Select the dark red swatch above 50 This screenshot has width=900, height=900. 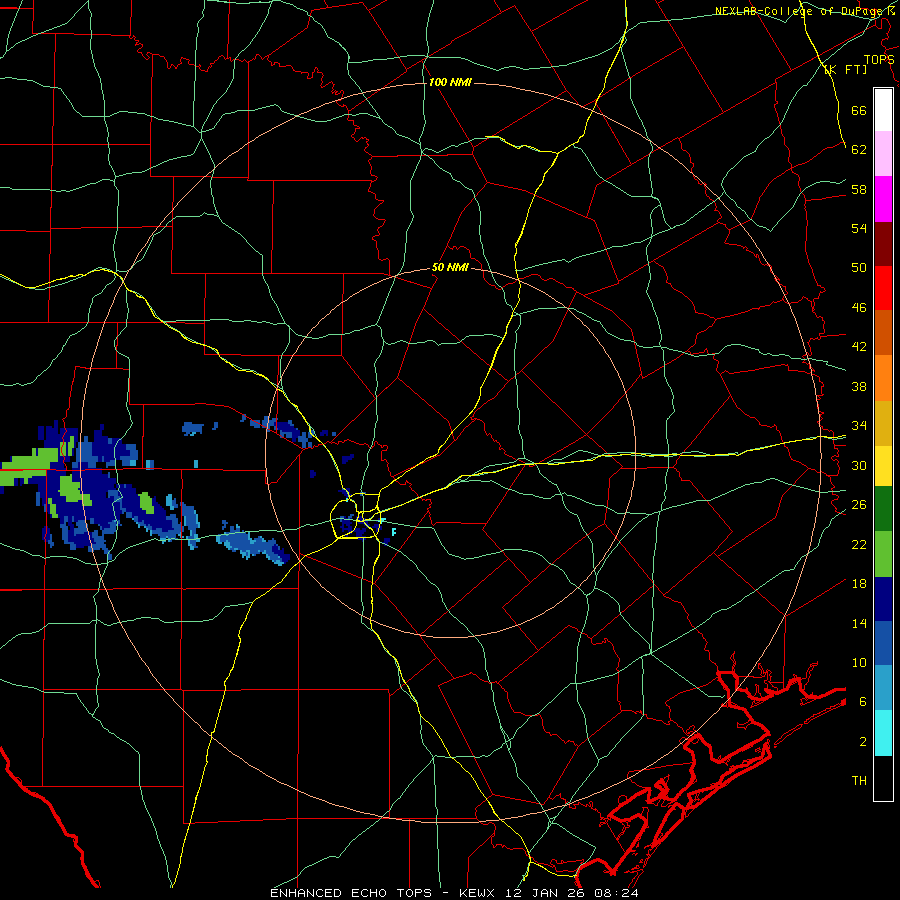(x=883, y=244)
